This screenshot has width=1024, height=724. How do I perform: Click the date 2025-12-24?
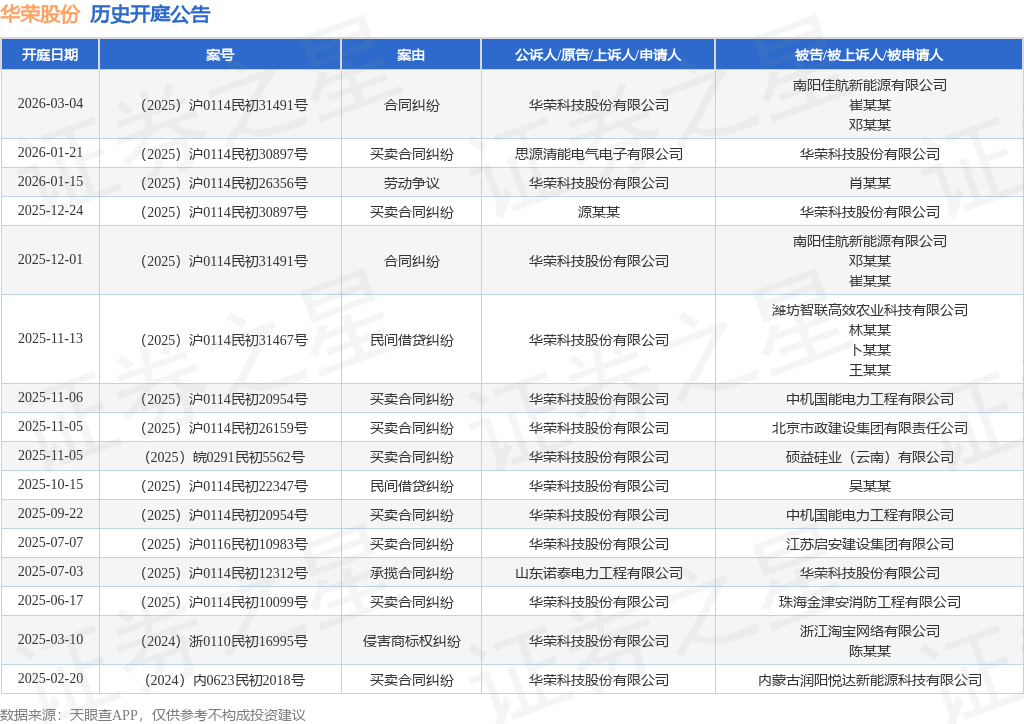pos(50,210)
